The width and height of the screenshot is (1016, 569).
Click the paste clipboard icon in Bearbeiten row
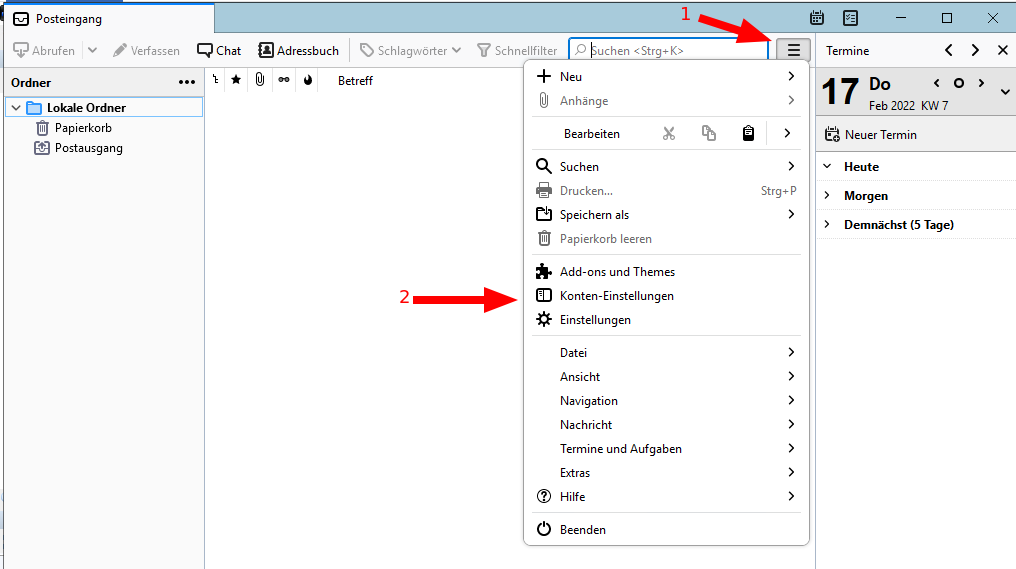point(748,133)
